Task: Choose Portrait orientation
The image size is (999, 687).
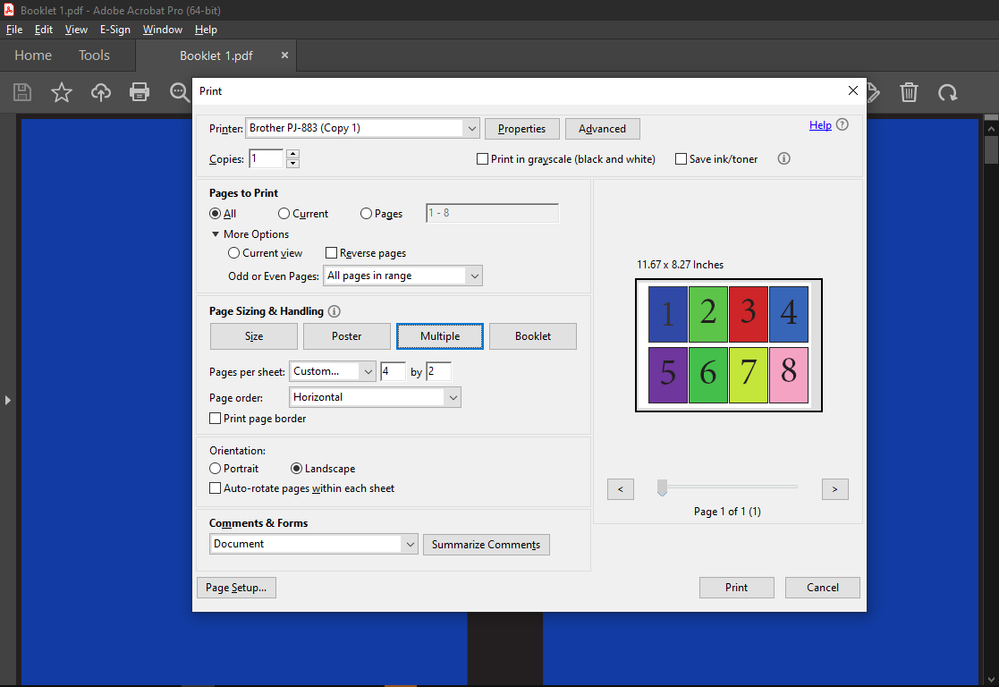Action: tap(215, 468)
